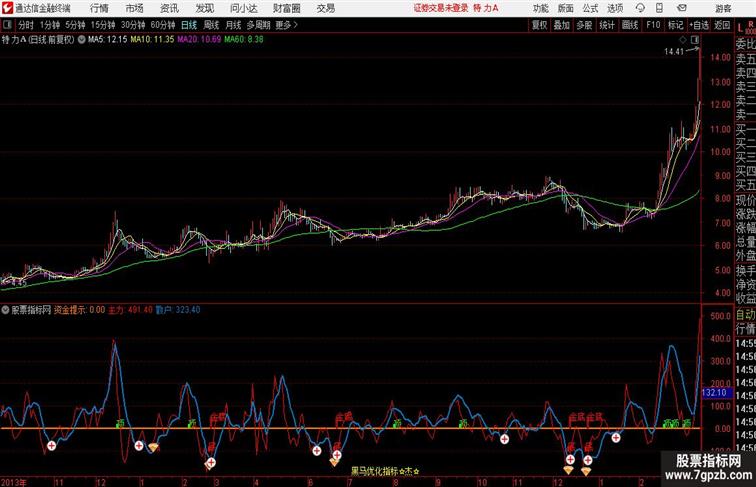Open the gear icon beside 股票指标网 indicator
The image size is (756, 487).
pos(5,310)
